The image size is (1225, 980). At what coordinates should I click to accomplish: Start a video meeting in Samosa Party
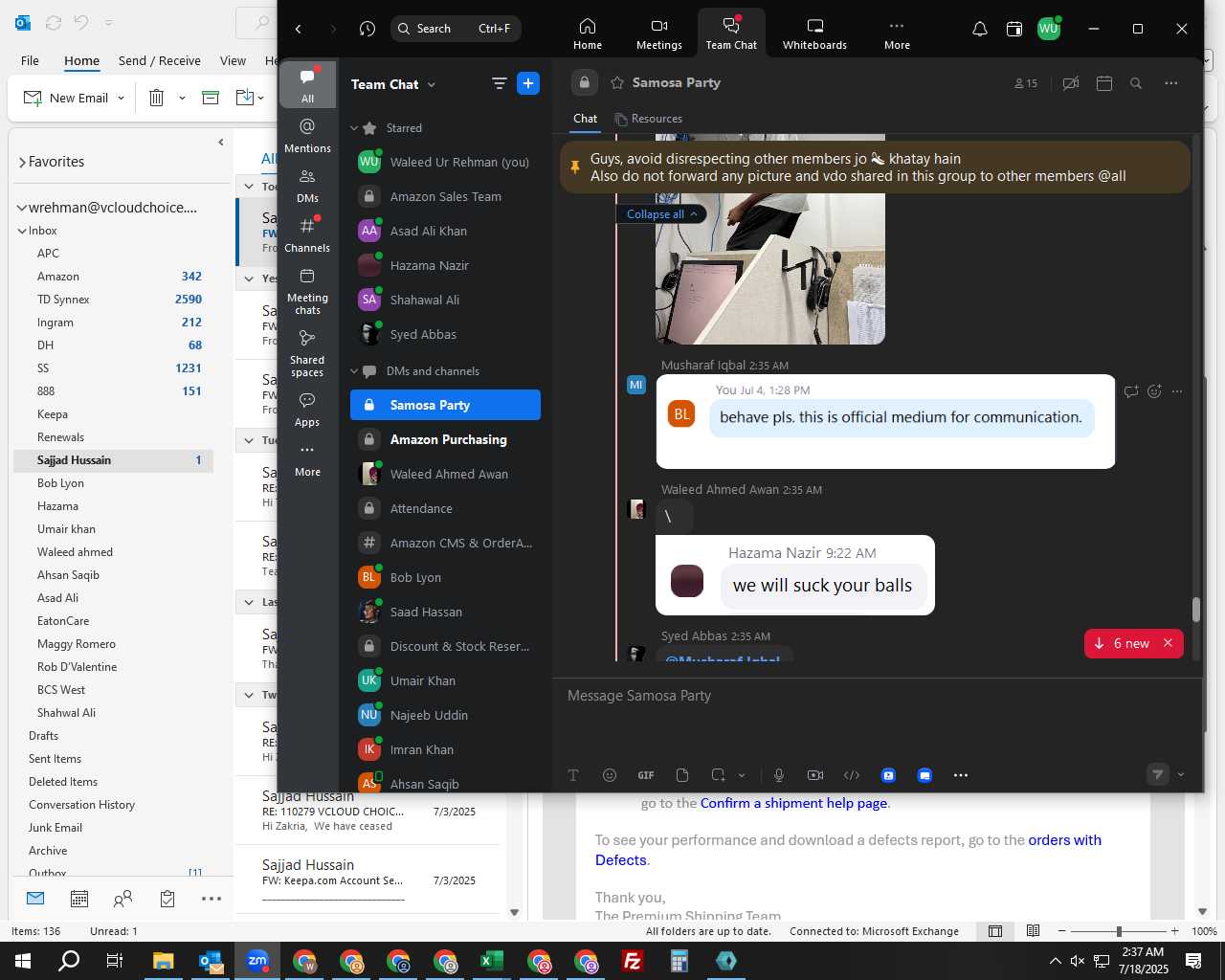pos(1071,83)
